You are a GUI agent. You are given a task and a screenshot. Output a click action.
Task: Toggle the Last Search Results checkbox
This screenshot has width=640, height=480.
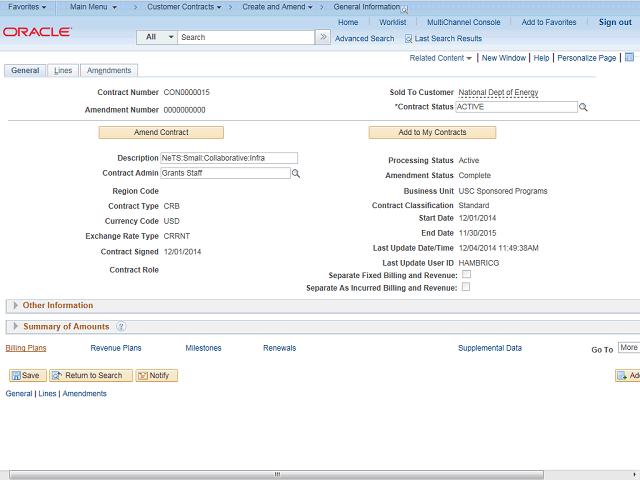click(x=408, y=38)
